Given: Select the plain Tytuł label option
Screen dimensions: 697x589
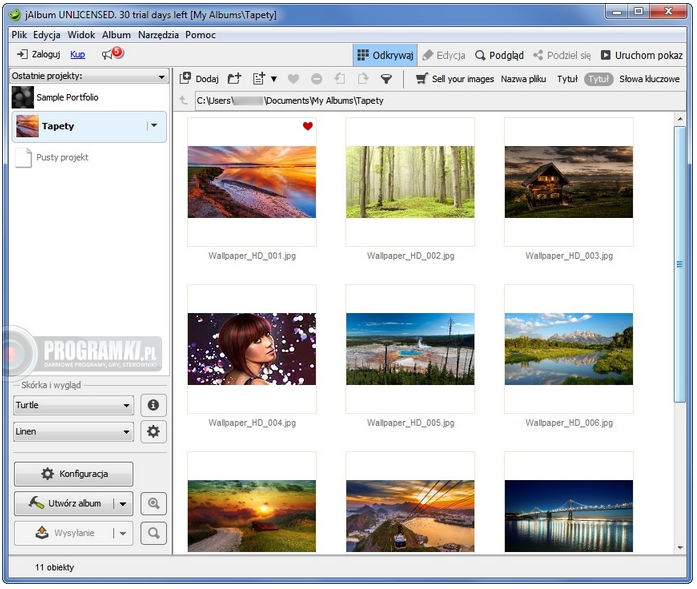Looking at the screenshot, I should point(567,79).
